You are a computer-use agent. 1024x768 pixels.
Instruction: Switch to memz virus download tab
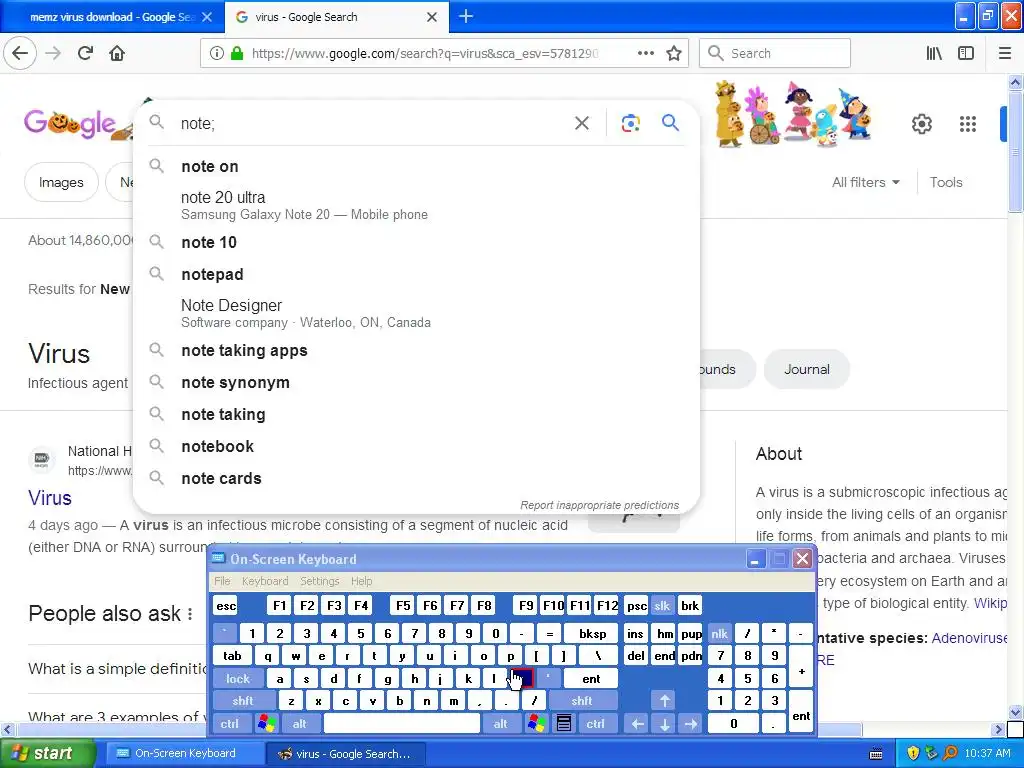112,17
